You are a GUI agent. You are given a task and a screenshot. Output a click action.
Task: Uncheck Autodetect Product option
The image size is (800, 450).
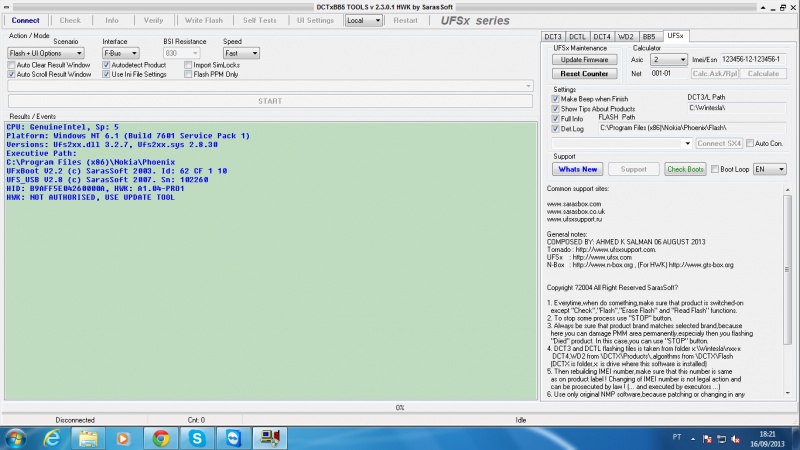(x=106, y=65)
